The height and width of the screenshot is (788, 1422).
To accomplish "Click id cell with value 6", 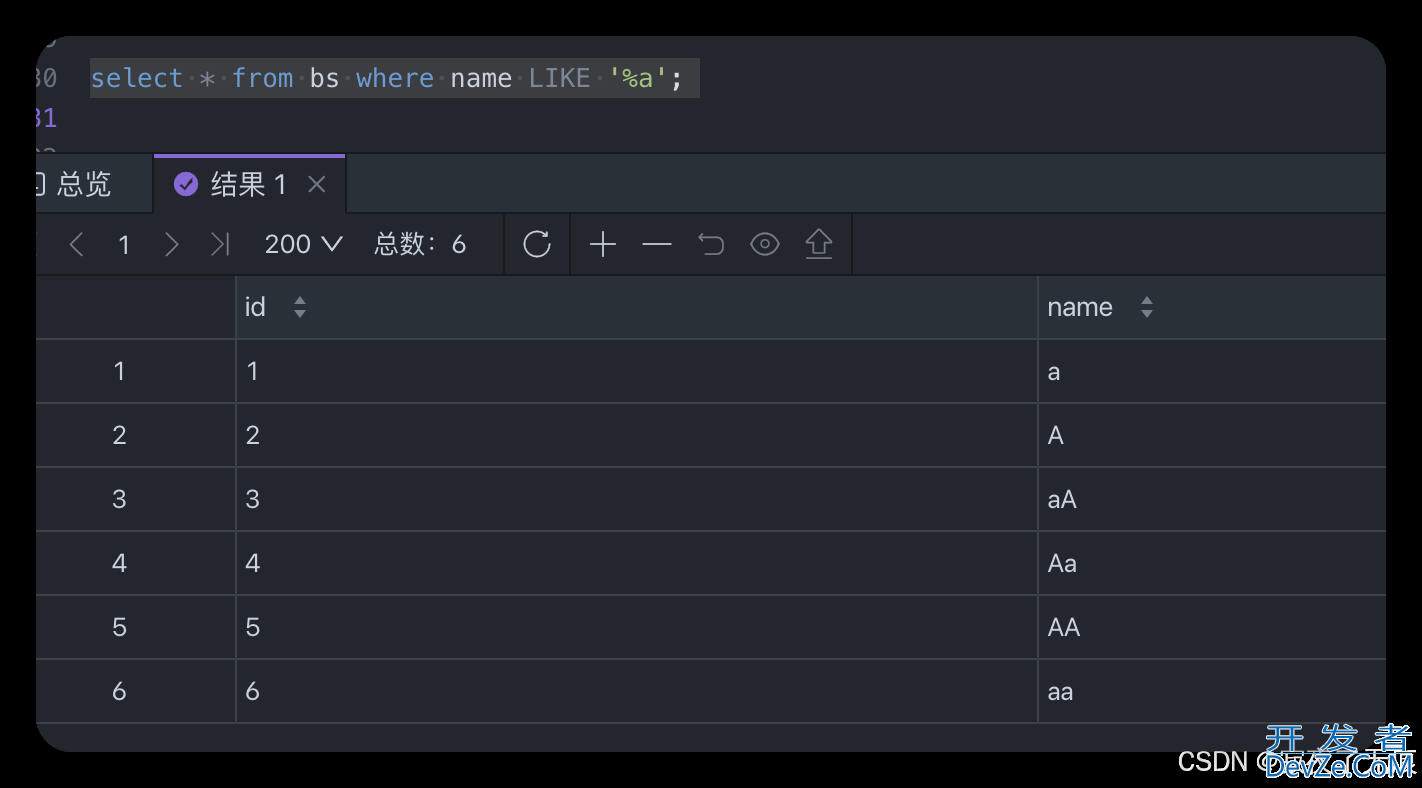I will click(x=636, y=691).
